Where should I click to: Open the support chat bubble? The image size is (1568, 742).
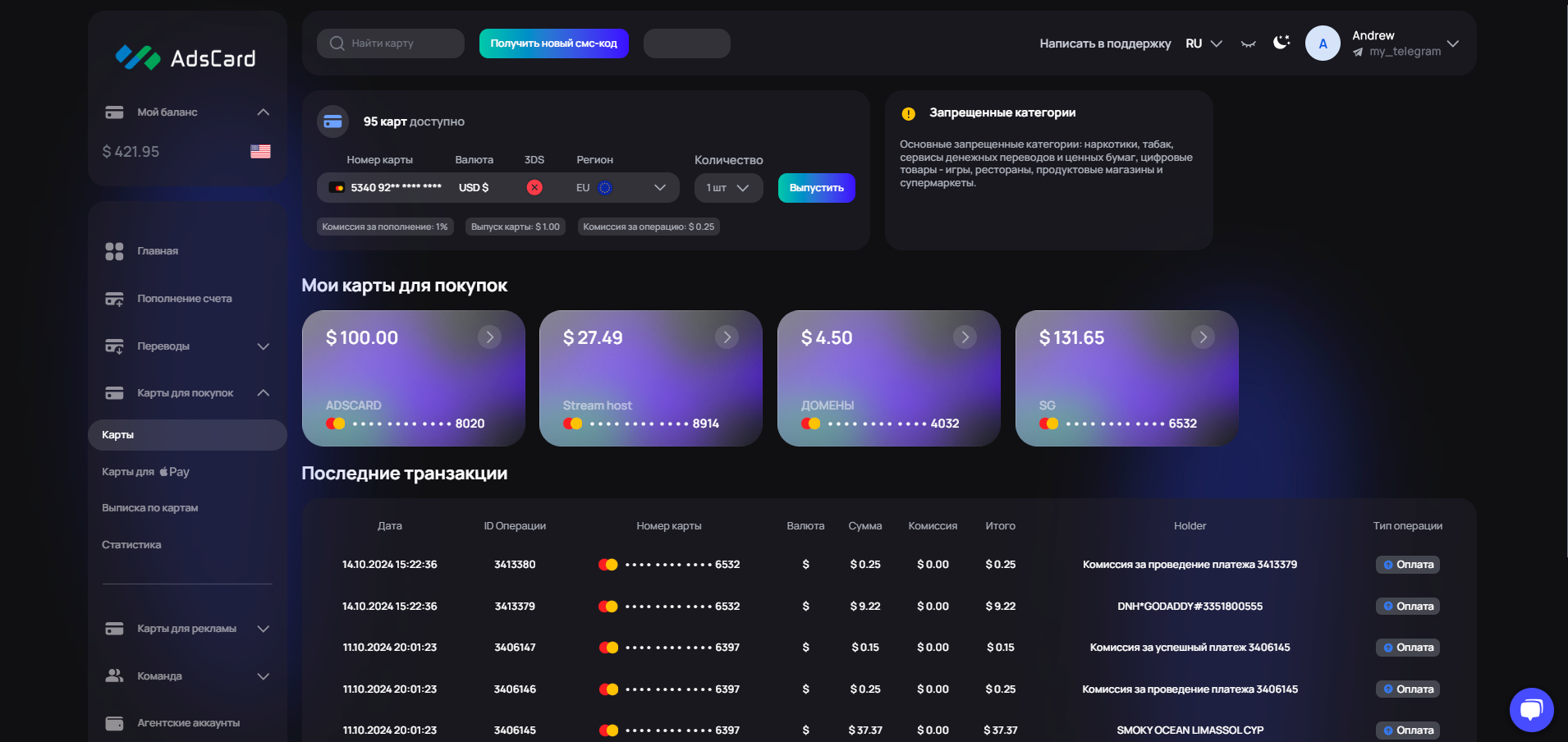point(1531,709)
